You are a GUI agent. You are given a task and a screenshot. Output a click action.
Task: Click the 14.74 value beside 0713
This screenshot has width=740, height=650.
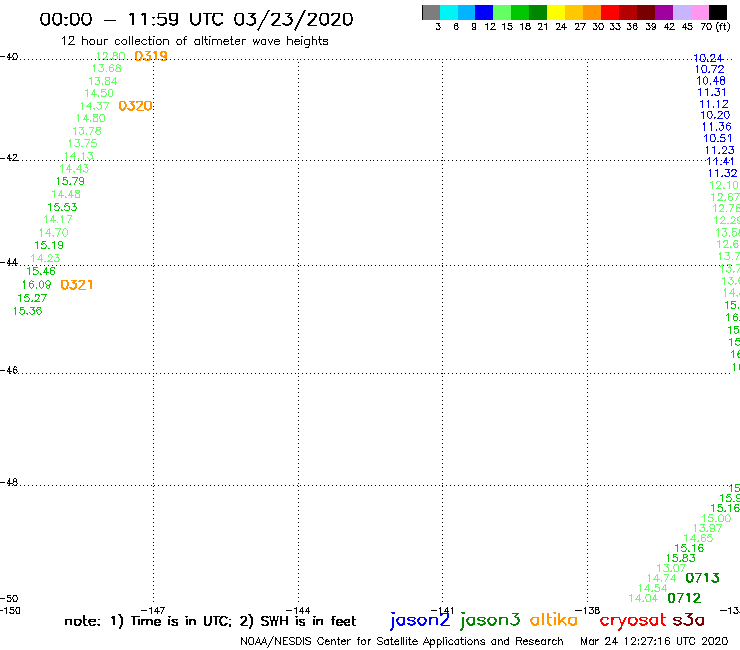tap(662, 578)
